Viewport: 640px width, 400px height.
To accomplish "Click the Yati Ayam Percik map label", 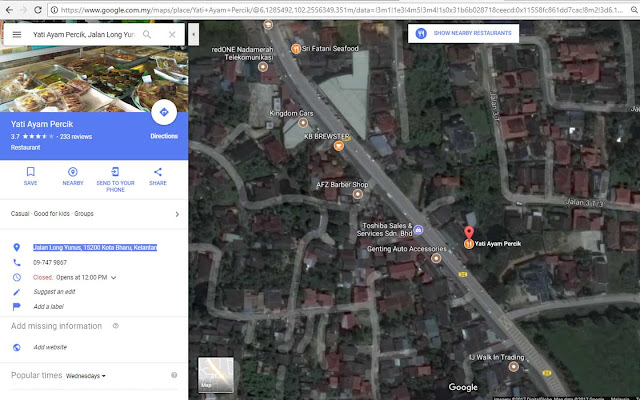I will (498, 244).
